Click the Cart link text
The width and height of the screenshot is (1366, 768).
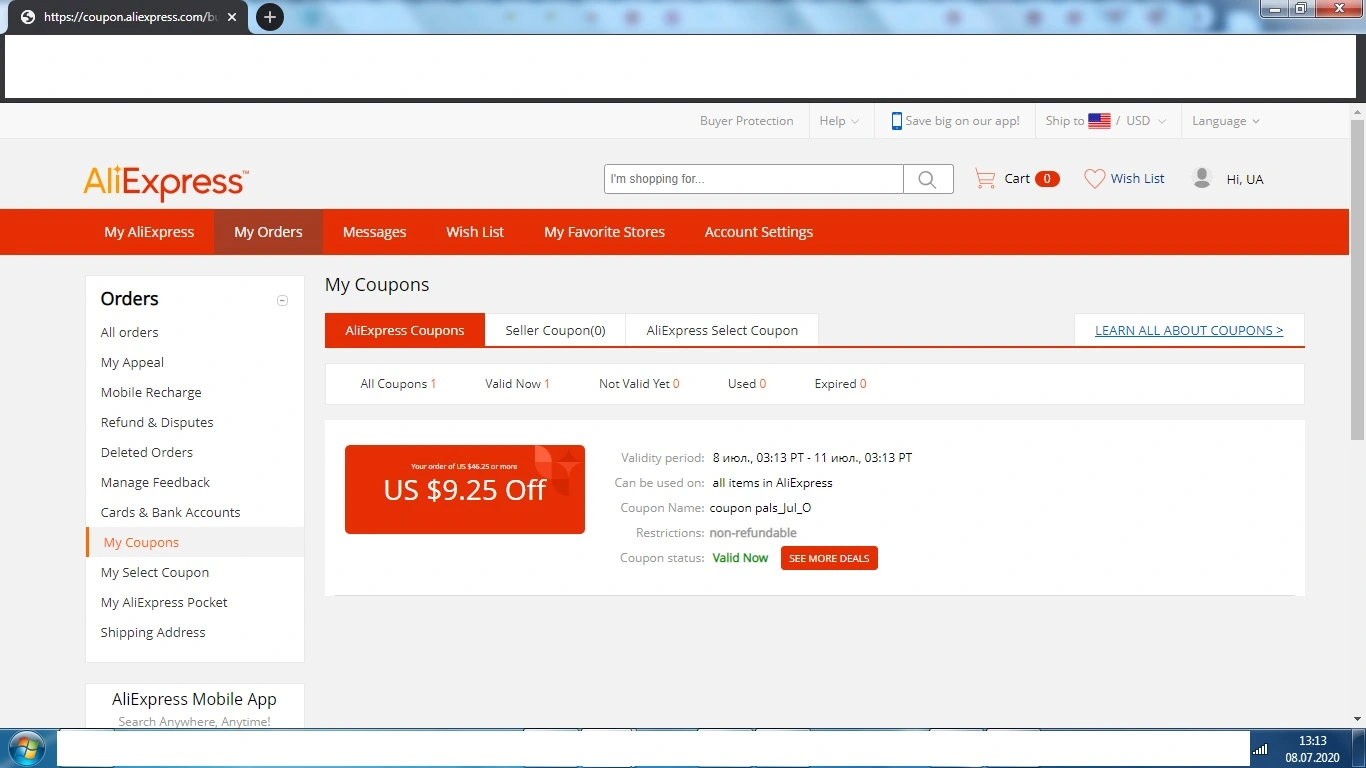click(x=1017, y=179)
